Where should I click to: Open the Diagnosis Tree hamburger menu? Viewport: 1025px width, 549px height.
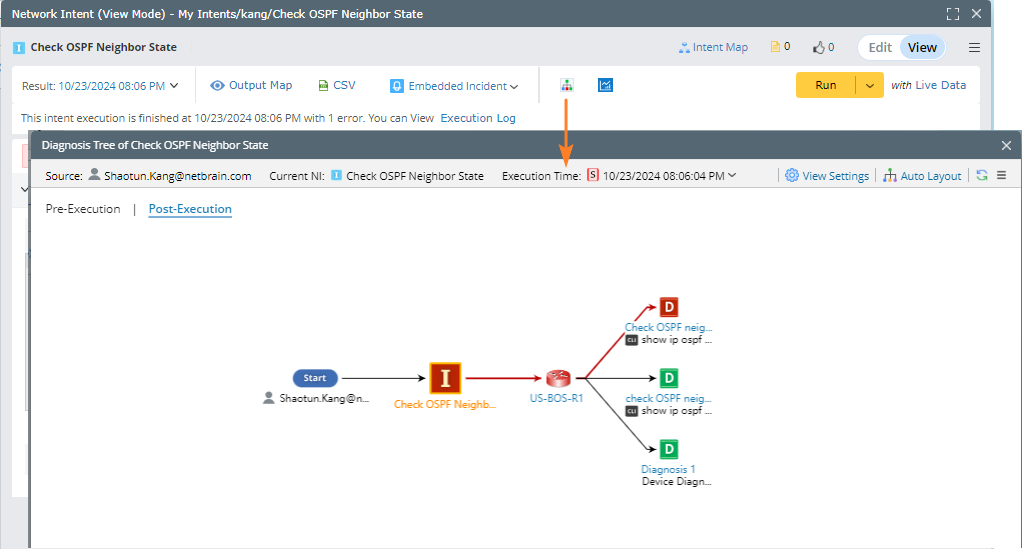[1001, 175]
